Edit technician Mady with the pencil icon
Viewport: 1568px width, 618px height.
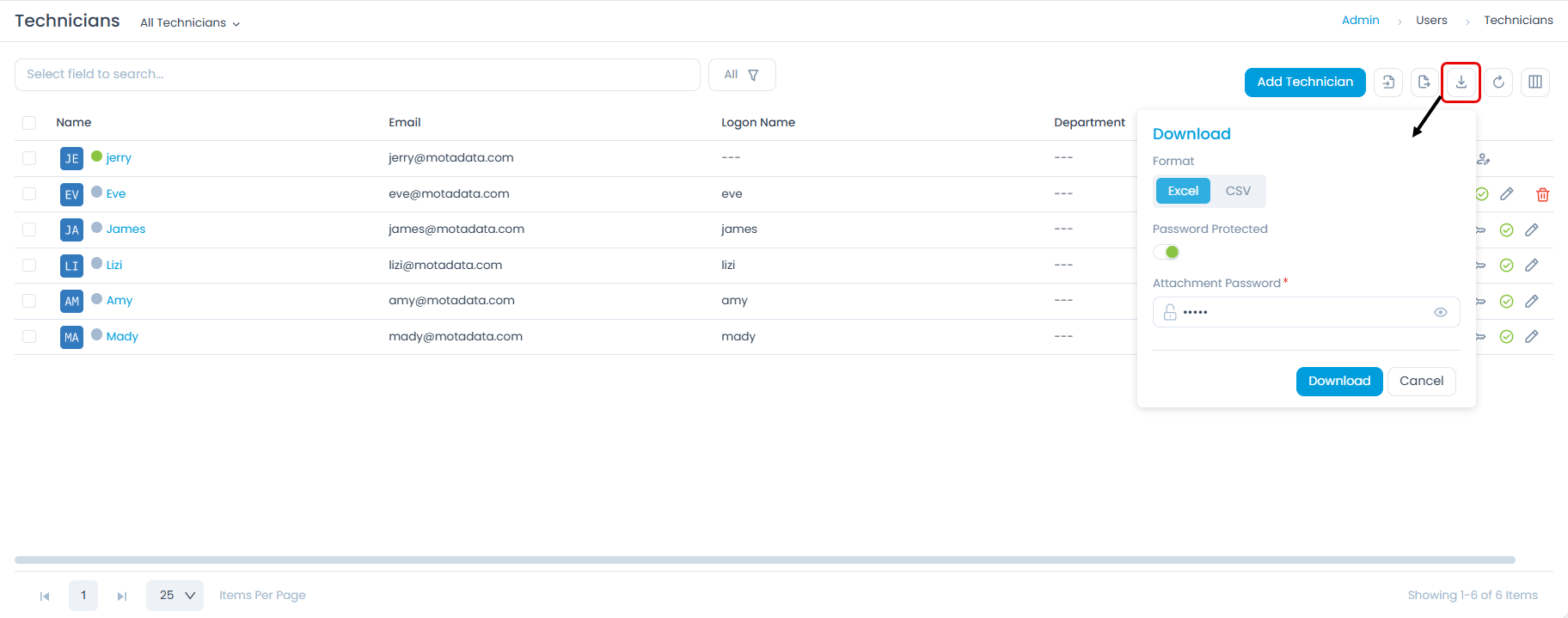tap(1531, 337)
